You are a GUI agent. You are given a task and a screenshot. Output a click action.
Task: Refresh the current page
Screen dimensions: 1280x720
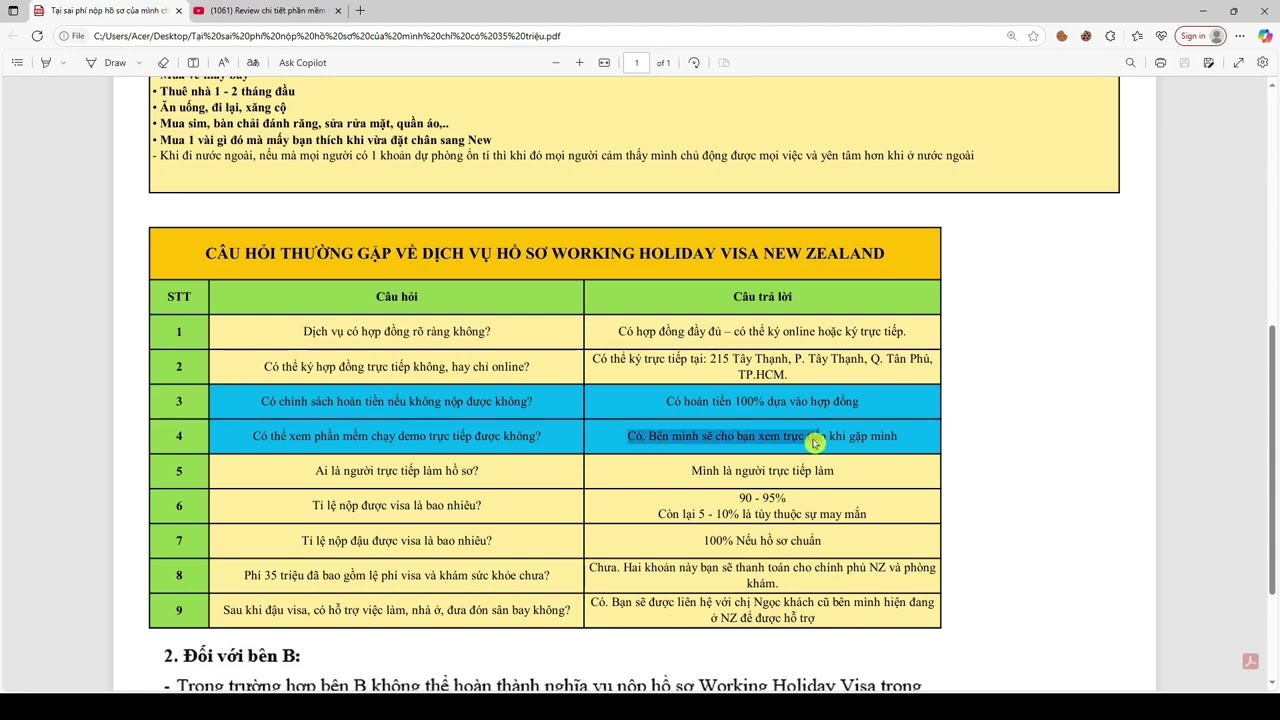[x=37, y=36]
